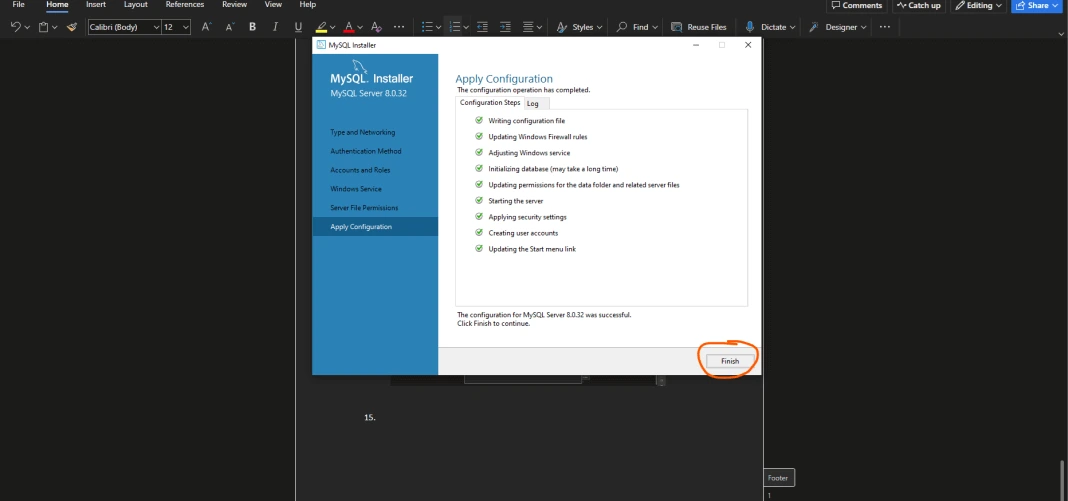The width and height of the screenshot is (1068, 501).
Task: Toggle Italic formatting
Action: (275, 27)
